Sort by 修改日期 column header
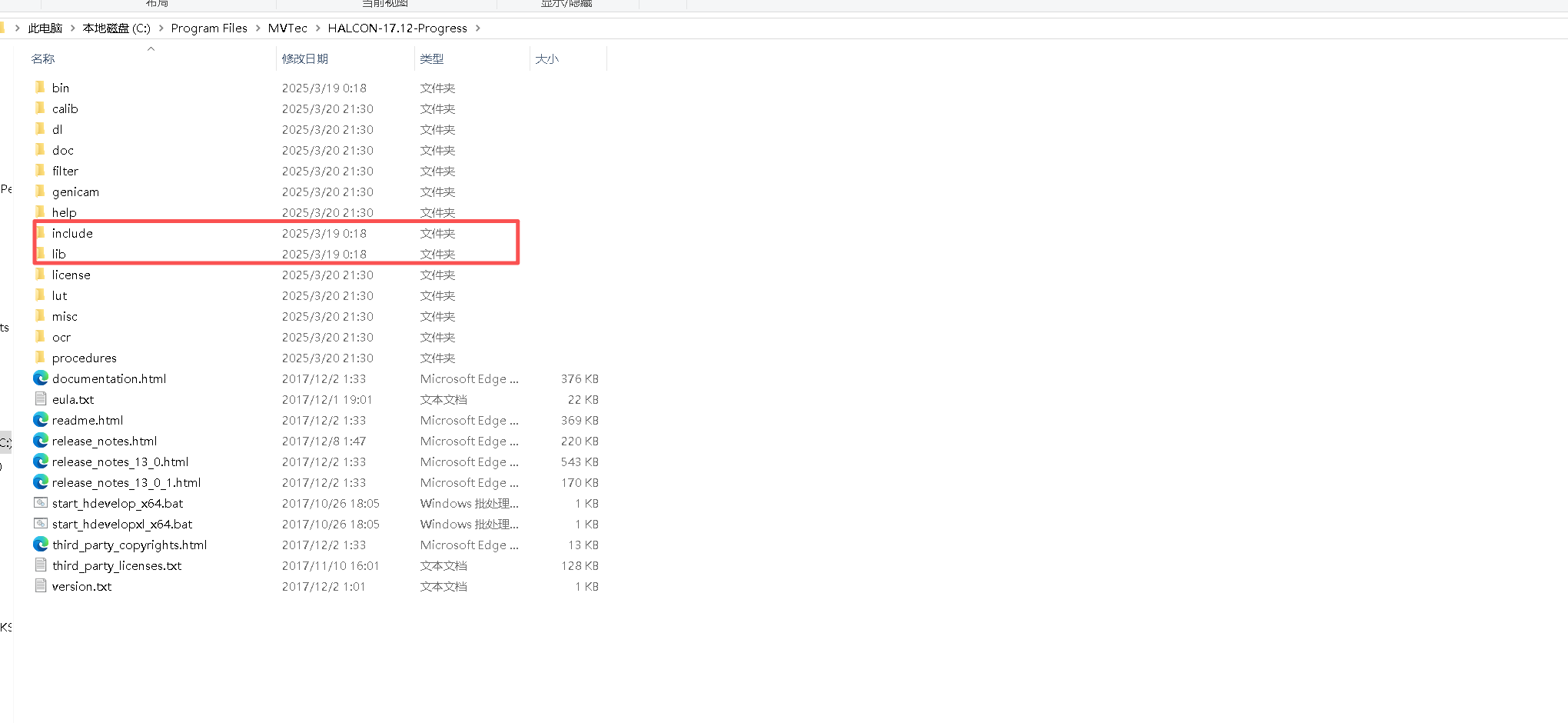Screen dimensions: 1568x723 pos(305,58)
